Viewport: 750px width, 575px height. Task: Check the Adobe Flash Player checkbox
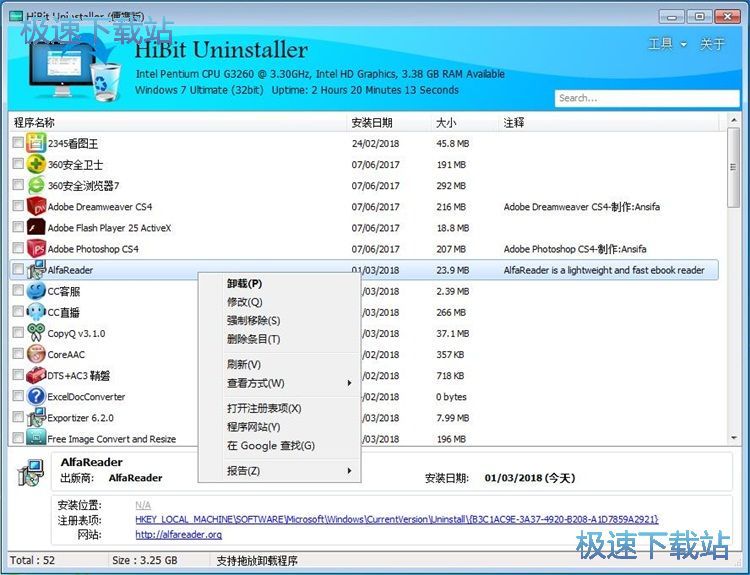pos(18,227)
